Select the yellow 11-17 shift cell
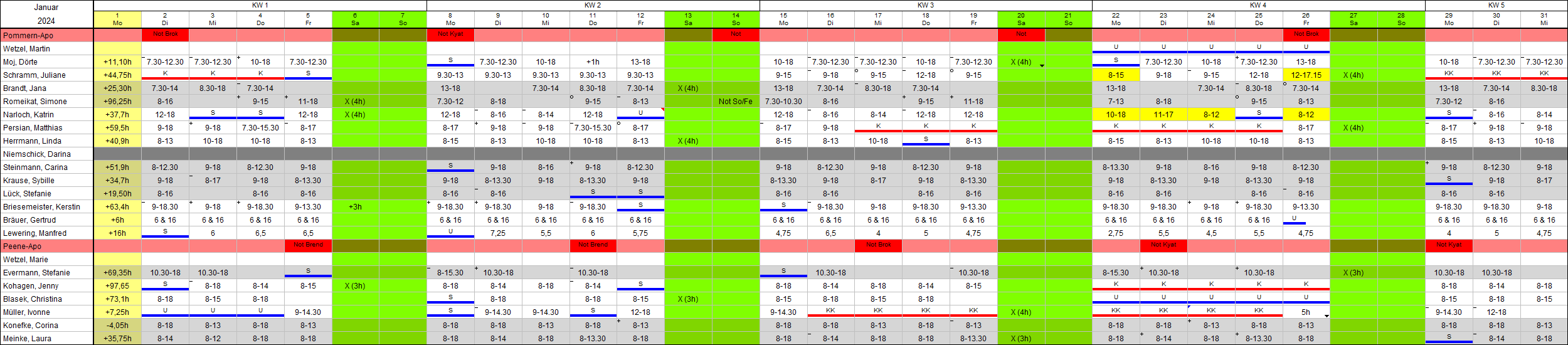This screenshot has width=1568, height=345. tap(1163, 114)
